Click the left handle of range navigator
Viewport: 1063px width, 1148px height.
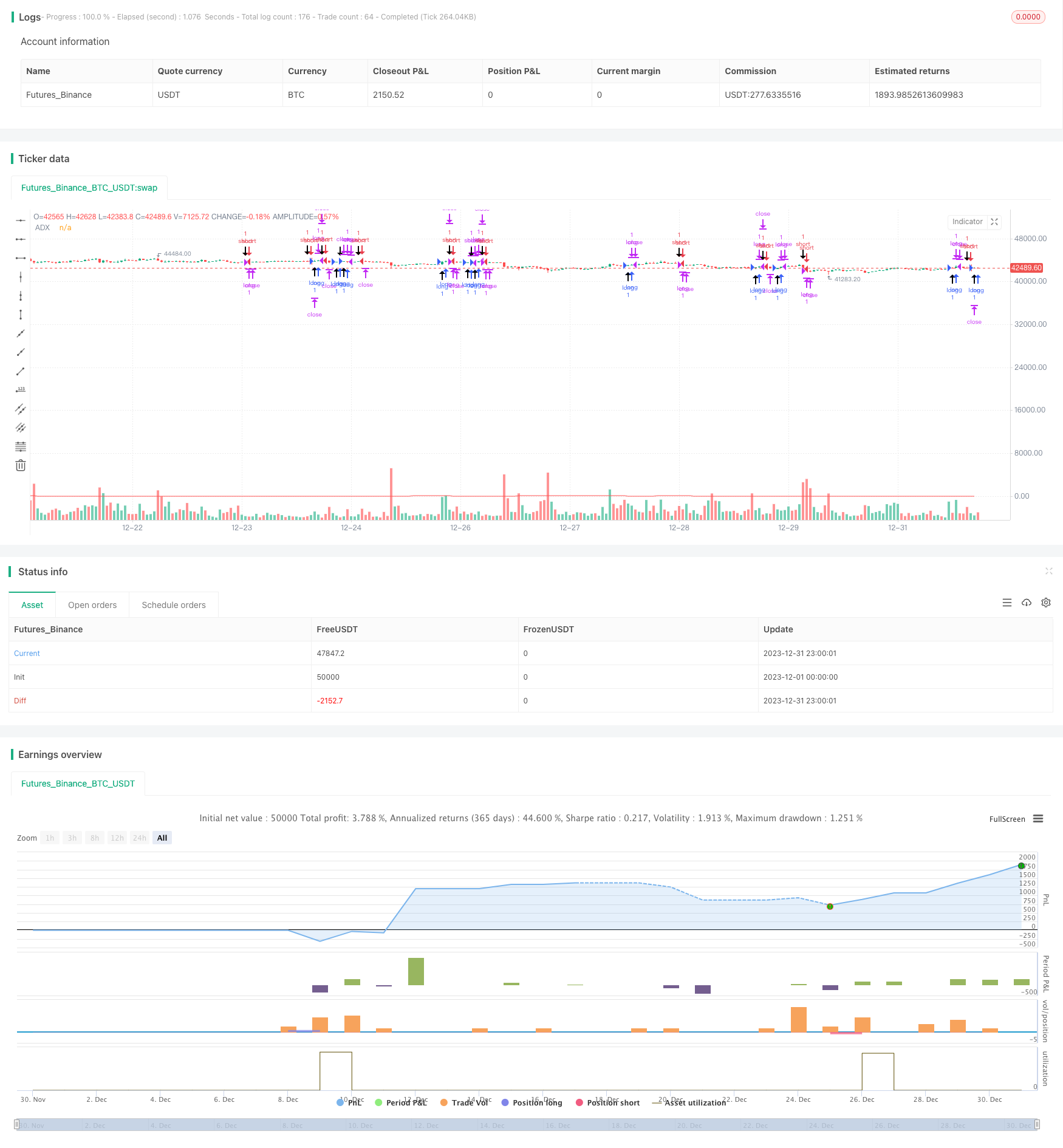(x=17, y=1124)
